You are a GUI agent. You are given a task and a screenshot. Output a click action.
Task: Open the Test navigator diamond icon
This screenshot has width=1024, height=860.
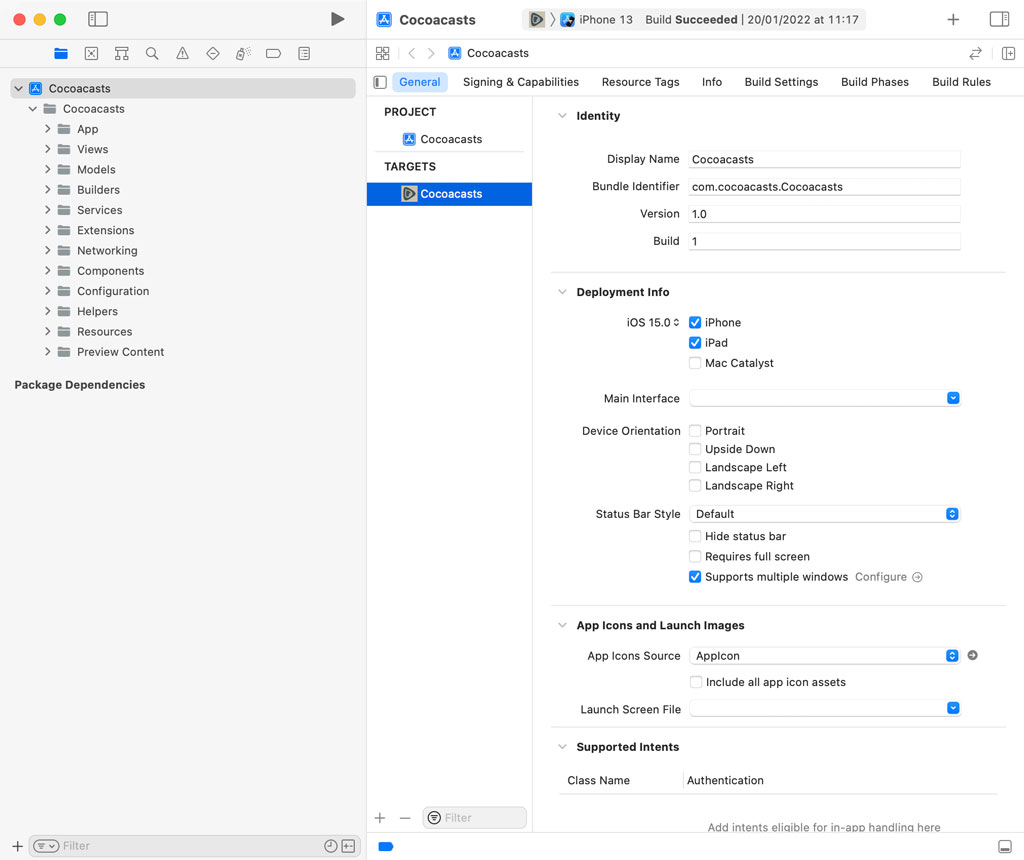click(x=213, y=54)
